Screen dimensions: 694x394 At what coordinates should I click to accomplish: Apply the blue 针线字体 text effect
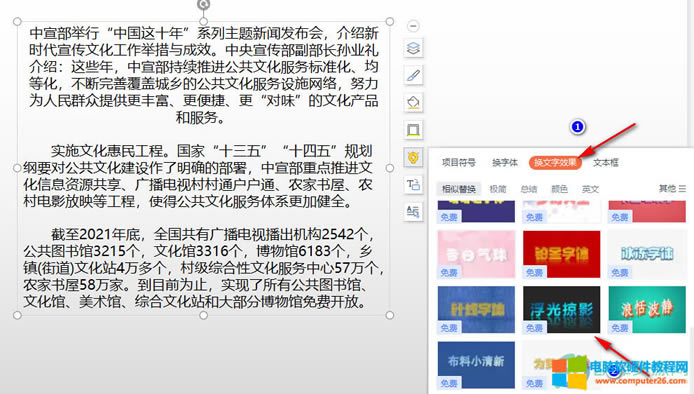pyautogui.click(x=476, y=309)
